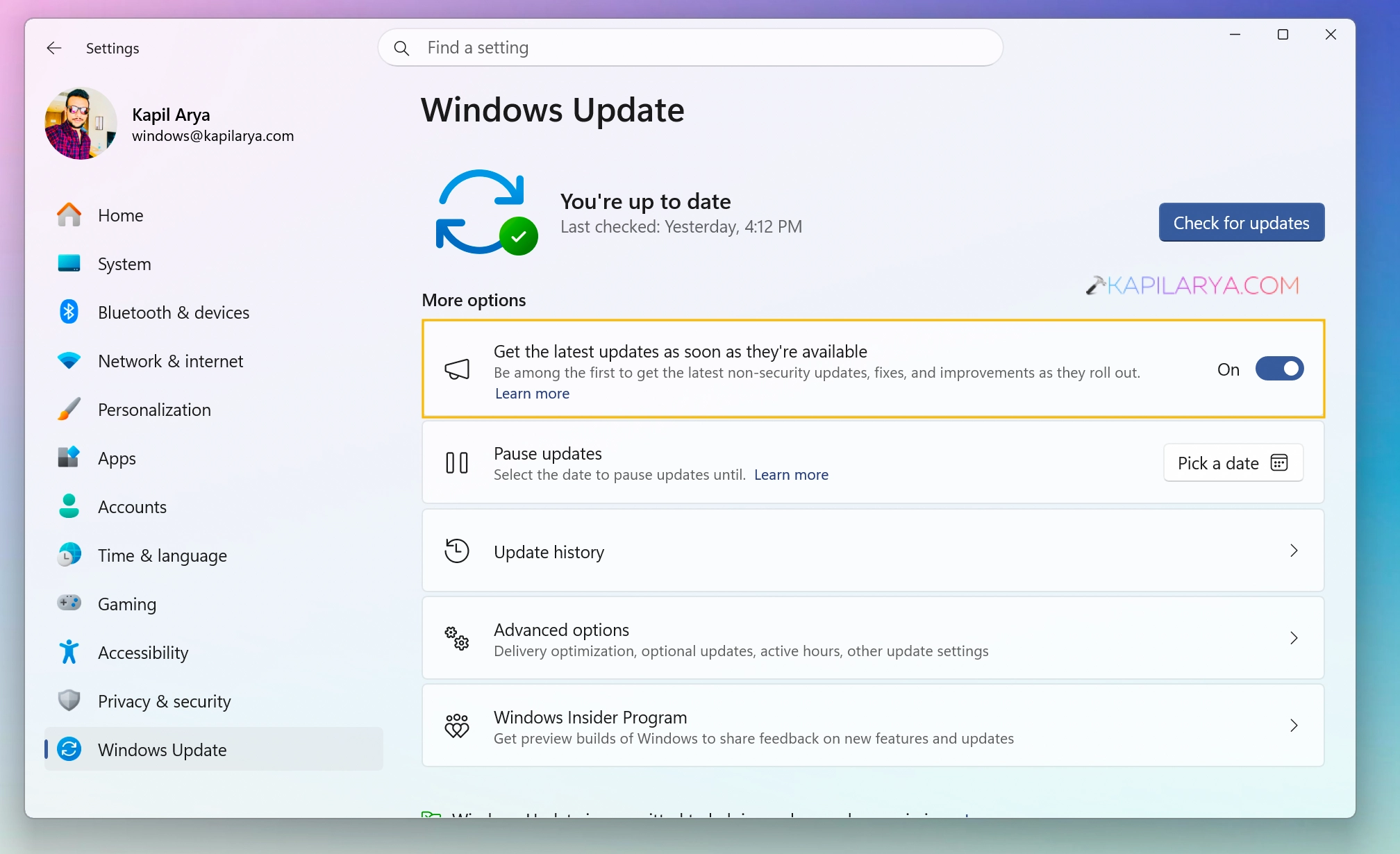This screenshot has height=854, width=1400.
Task: Click the Update history clock icon
Action: click(x=457, y=551)
